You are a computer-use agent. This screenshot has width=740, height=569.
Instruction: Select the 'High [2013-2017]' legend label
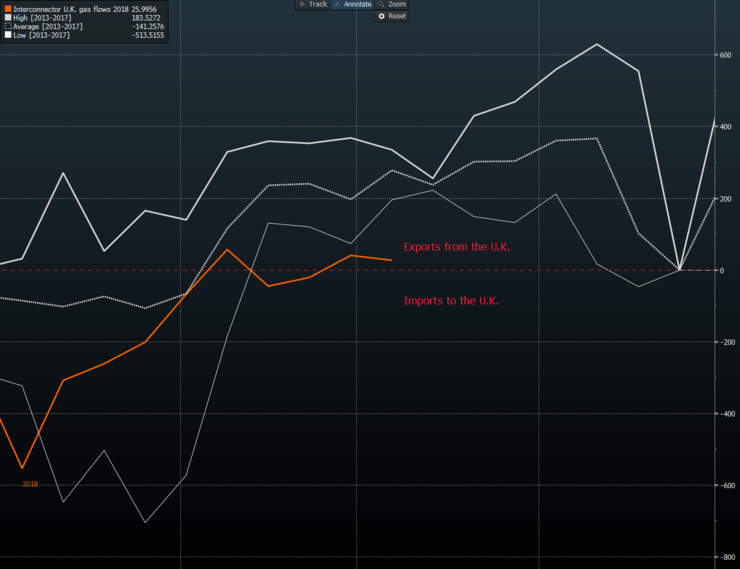(42, 18)
